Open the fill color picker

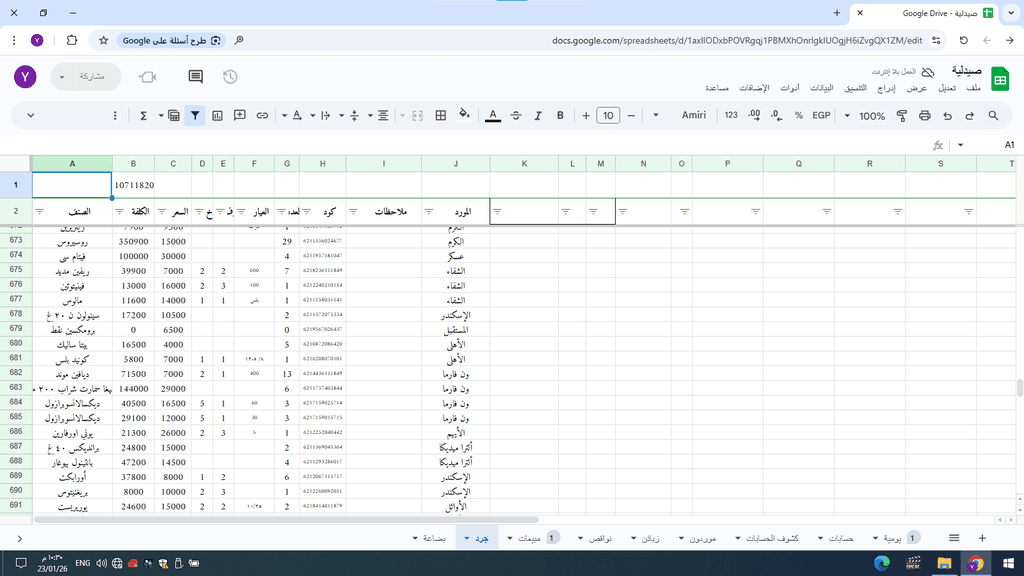464,116
